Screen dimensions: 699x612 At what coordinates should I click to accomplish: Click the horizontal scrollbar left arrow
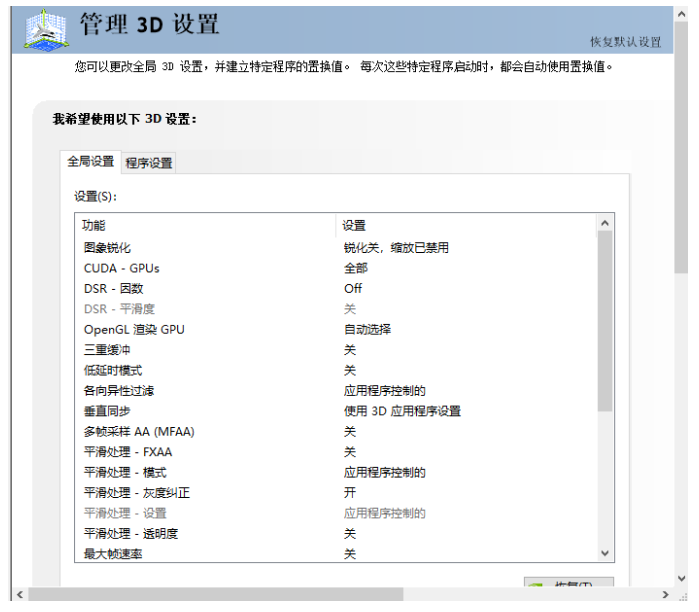[x=19, y=595]
